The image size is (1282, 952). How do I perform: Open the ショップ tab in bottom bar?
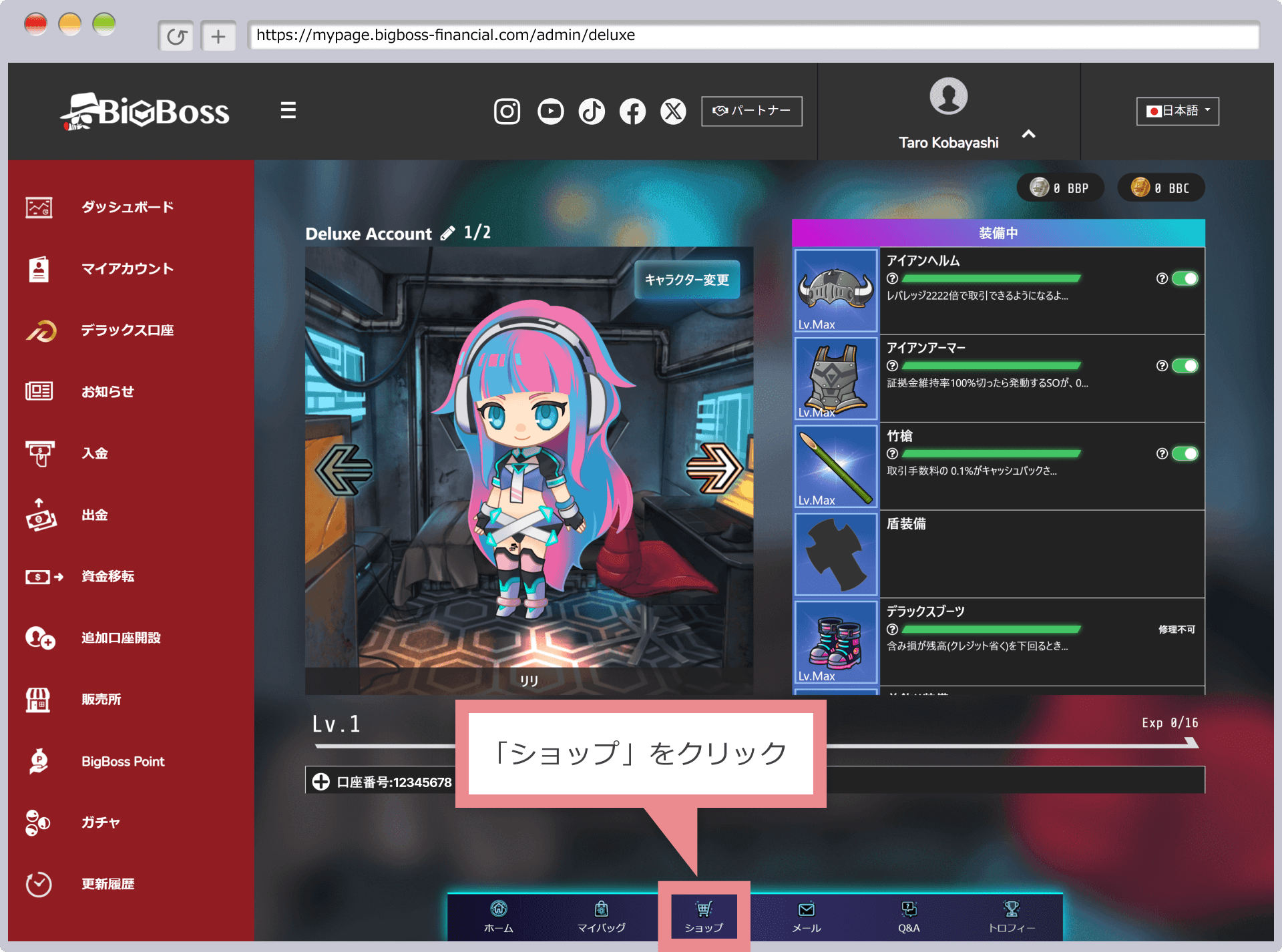click(704, 916)
